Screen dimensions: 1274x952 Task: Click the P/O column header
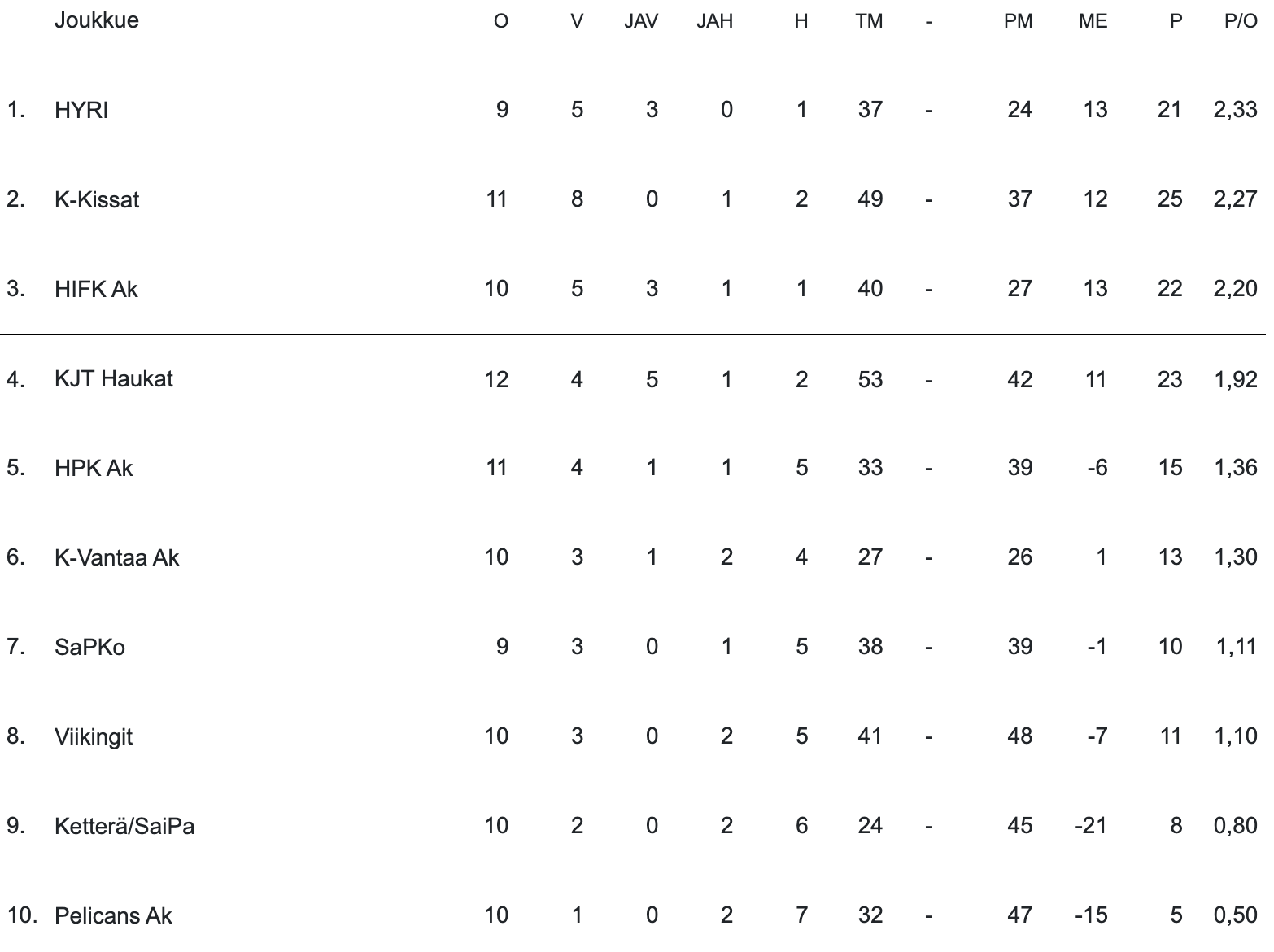click(x=1241, y=21)
